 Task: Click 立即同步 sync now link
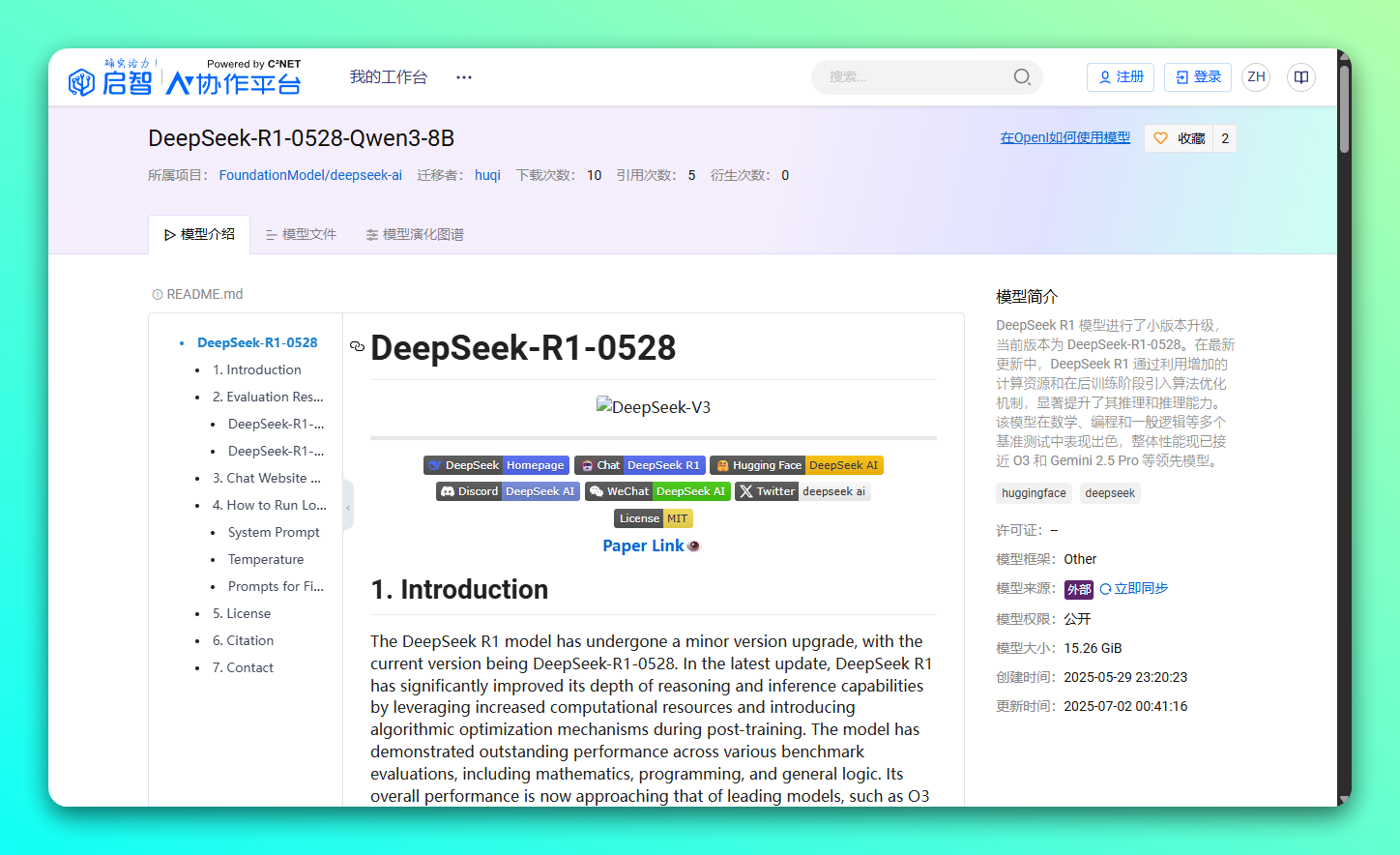coord(1134,588)
